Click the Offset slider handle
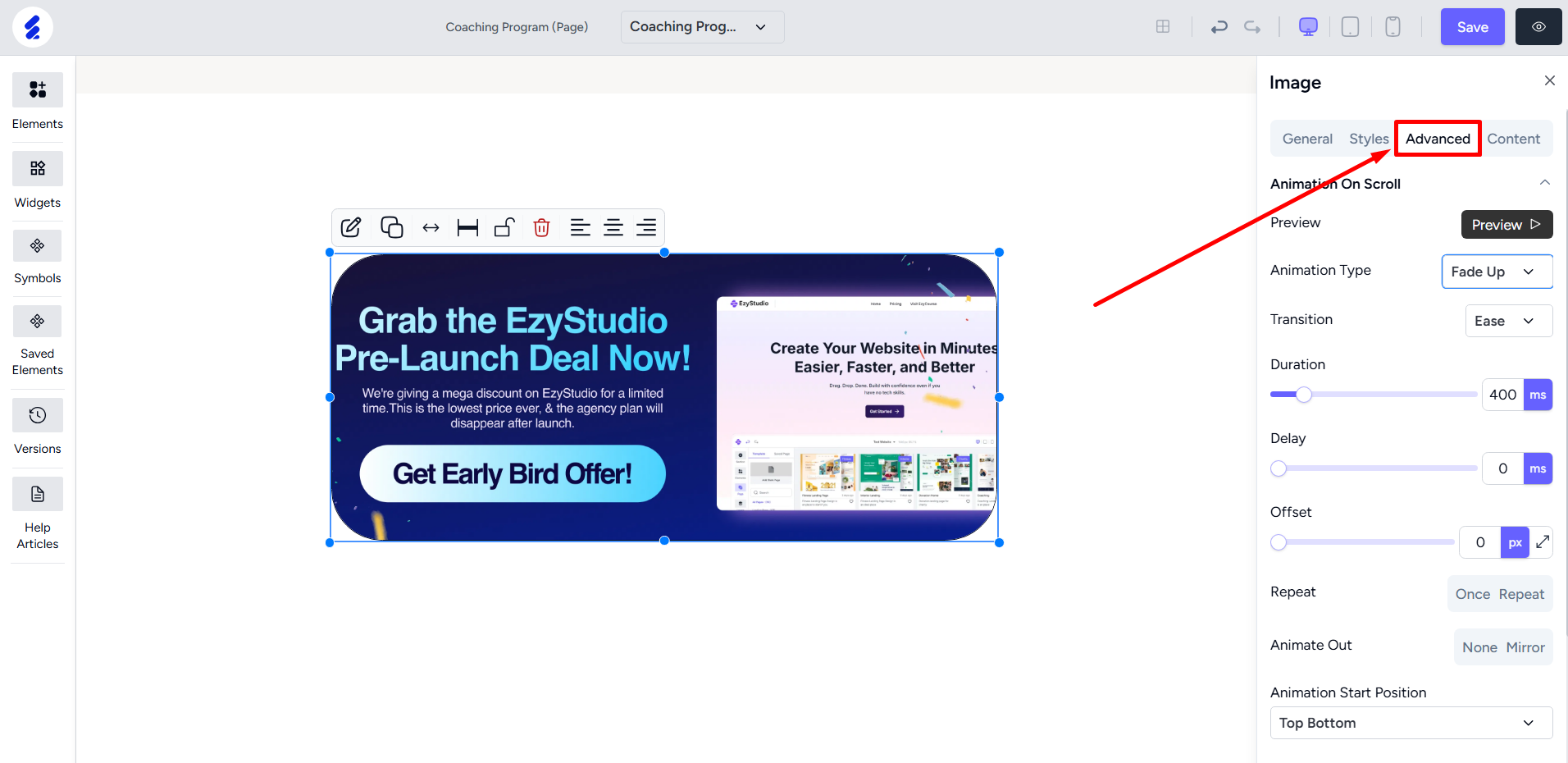Viewport: 1568px width, 763px height. tap(1279, 542)
